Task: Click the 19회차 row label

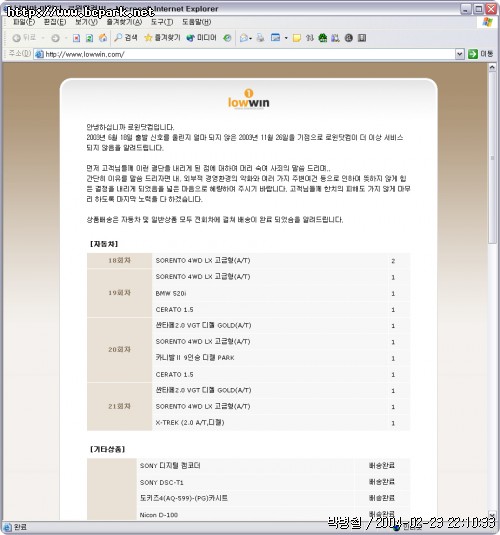Action: pyautogui.click(x=119, y=293)
